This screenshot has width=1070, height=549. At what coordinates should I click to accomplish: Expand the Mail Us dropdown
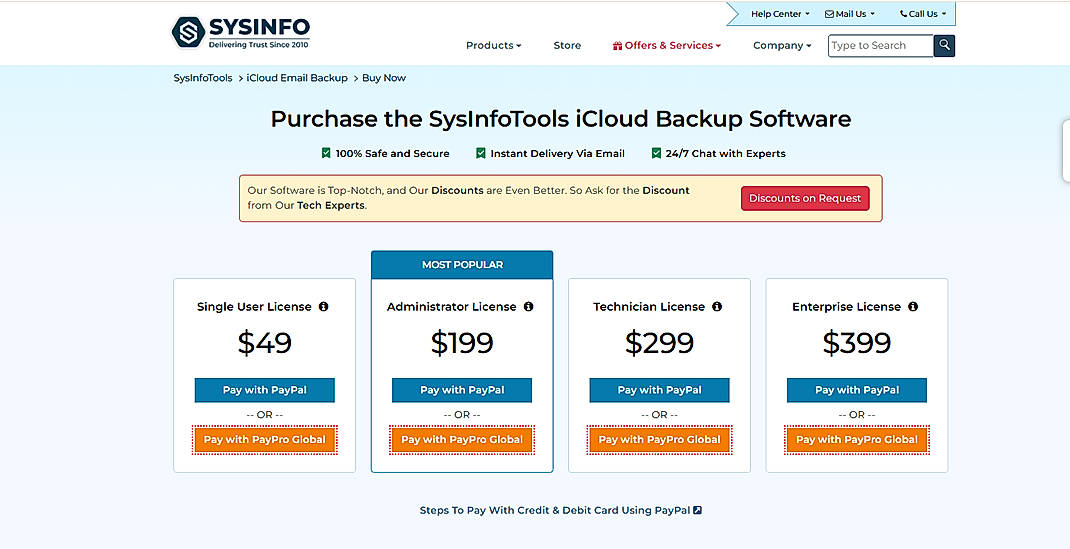tap(850, 14)
